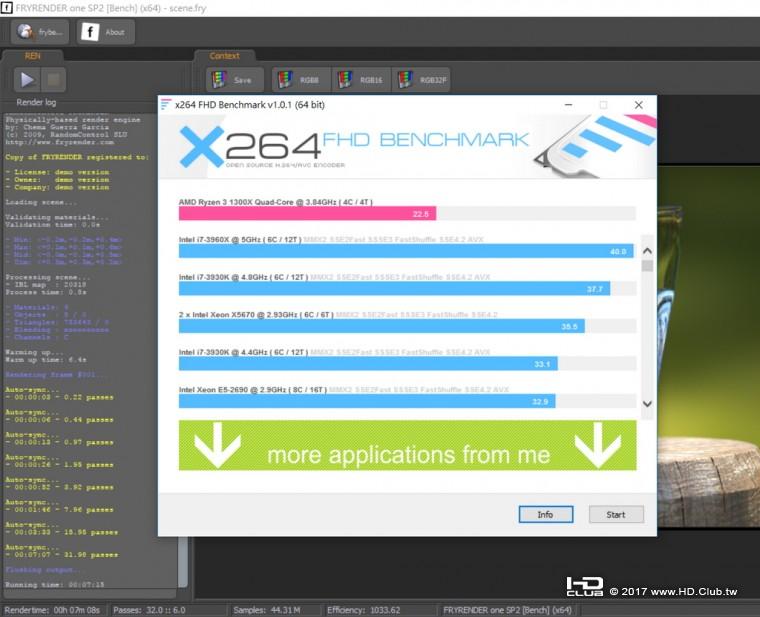
Task: Save the rendered image
Action: tap(235, 80)
